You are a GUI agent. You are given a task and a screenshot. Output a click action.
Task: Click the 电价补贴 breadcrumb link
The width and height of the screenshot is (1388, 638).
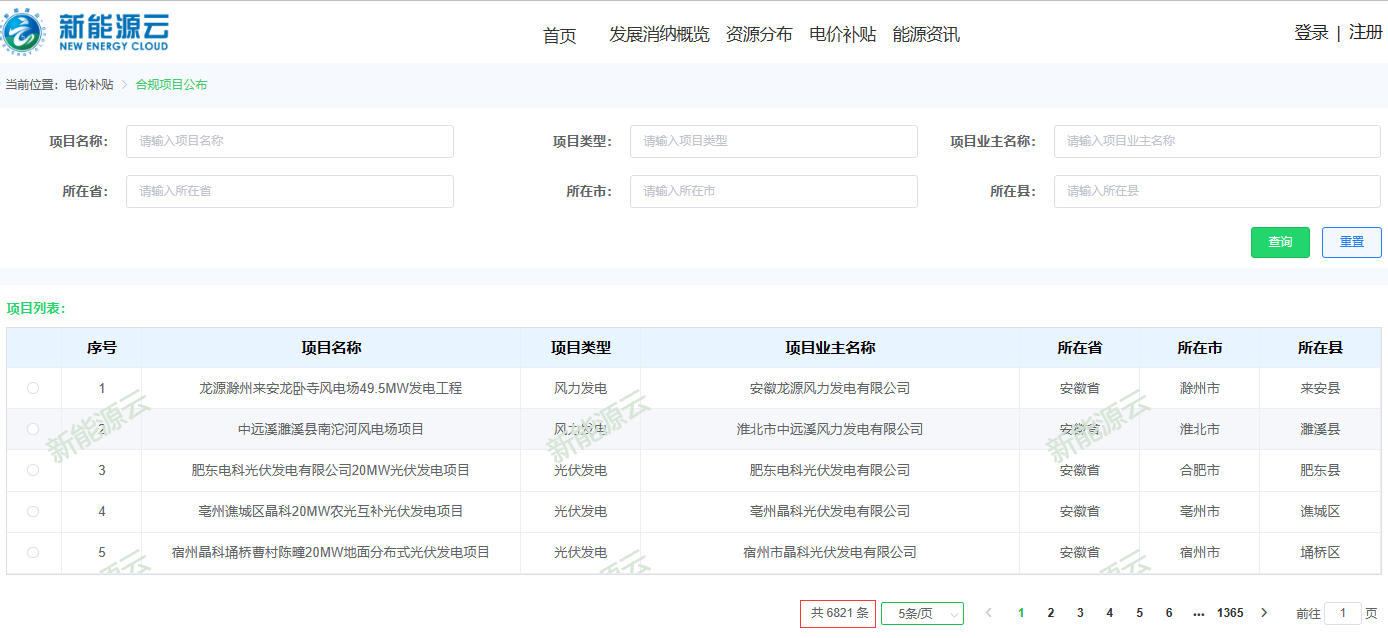(89, 85)
